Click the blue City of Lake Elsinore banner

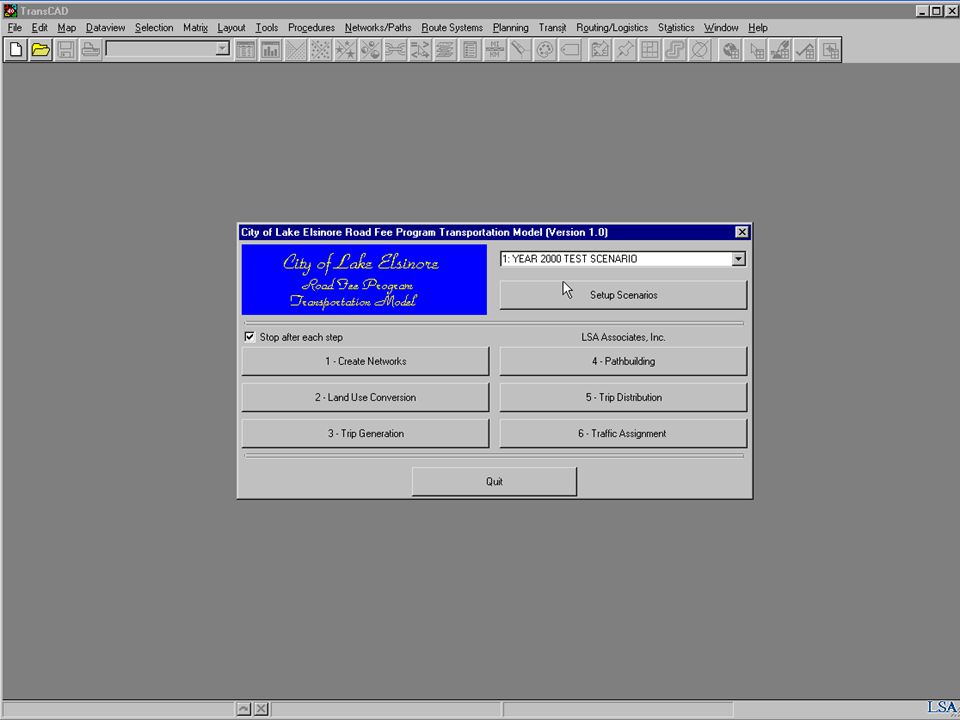click(x=364, y=280)
